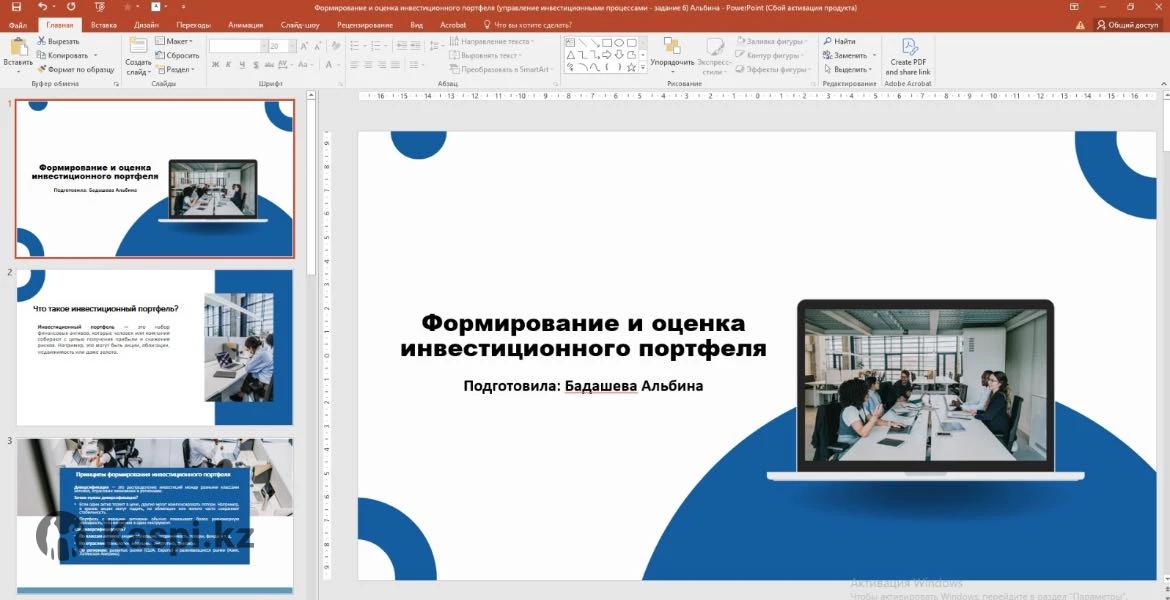Click the Save icon in the quick access toolbar
Image resolution: width=1170 pixels, height=600 pixels.
pyautogui.click(x=15, y=7)
